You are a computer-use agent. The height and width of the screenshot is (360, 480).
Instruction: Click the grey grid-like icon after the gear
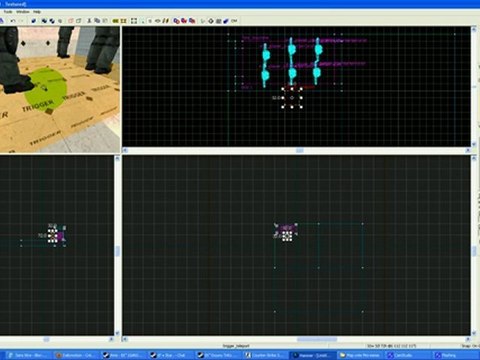pyautogui.click(x=218, y=21)
